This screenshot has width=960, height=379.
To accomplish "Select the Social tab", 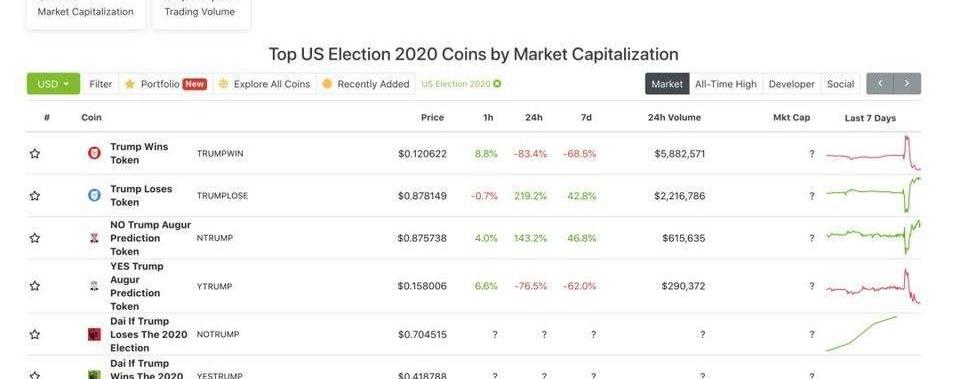I will point(840,84).
